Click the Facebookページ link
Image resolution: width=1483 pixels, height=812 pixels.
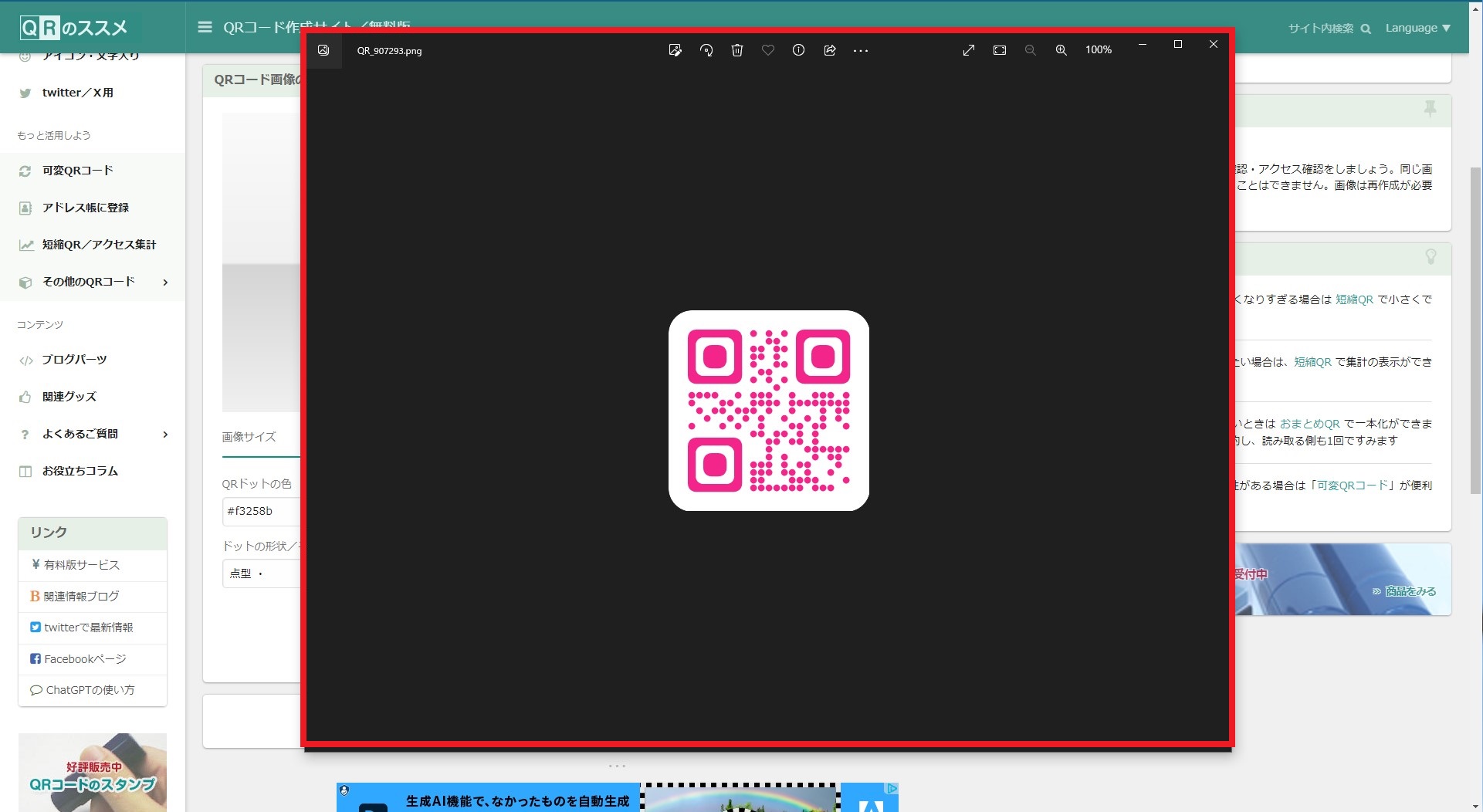click(85, 659)
